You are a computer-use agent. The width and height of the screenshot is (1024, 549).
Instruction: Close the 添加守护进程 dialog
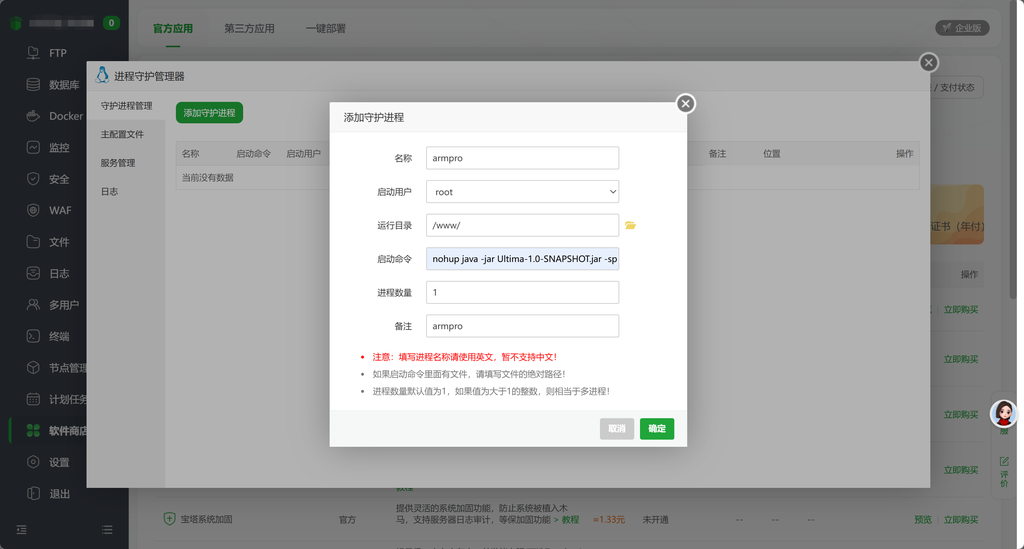(685, 104)
